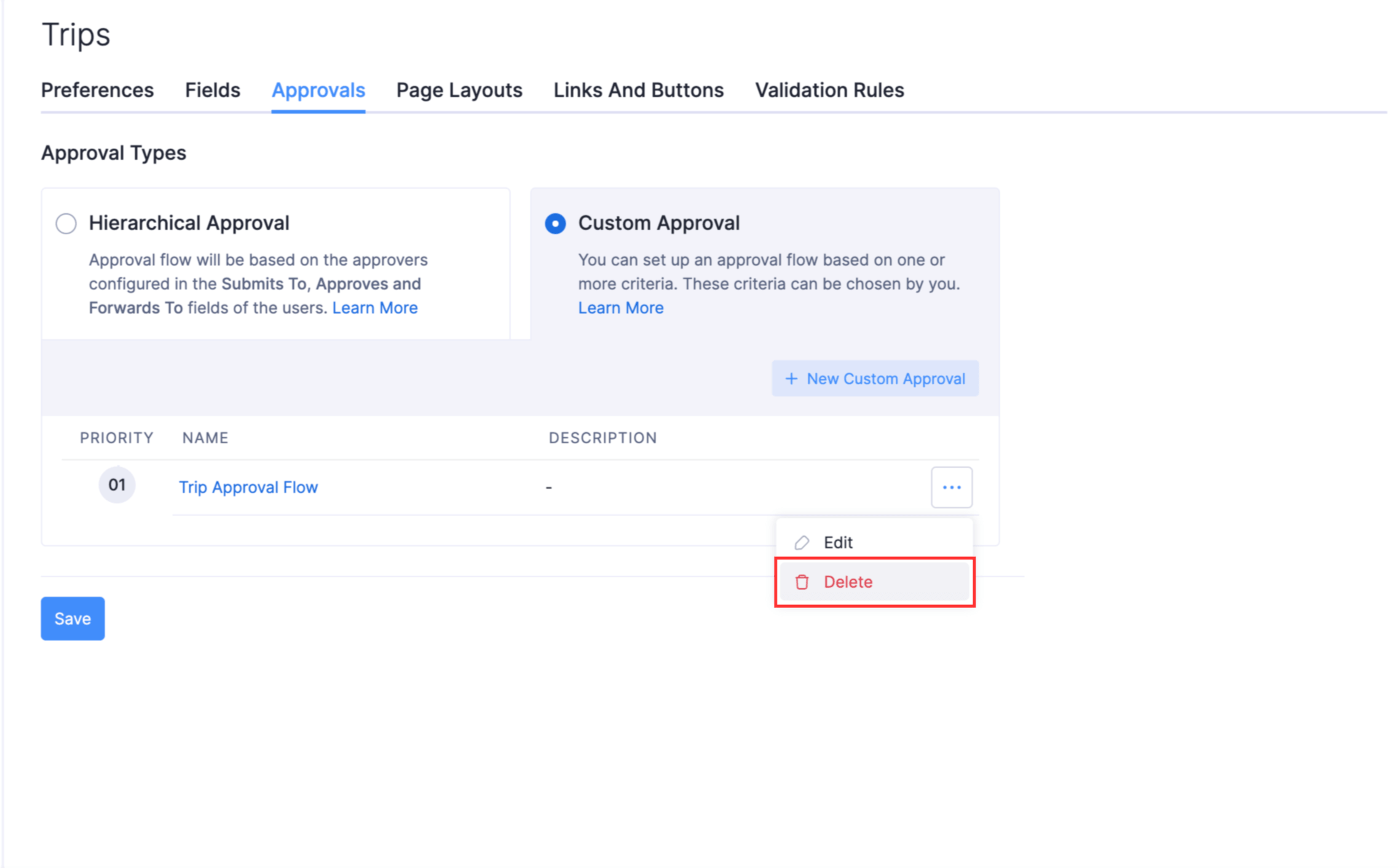Toggle the three-dot menu for Trip Approval Flow
The height and width of the screenshot is (868, 1398).
[x=952, y=487]
